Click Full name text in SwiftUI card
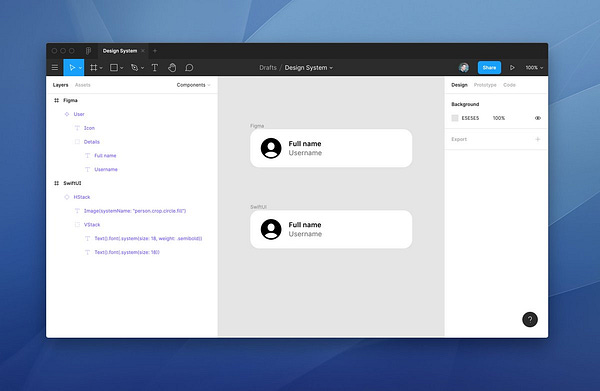This screenshot has height=391, width=600. coord(305,225)
